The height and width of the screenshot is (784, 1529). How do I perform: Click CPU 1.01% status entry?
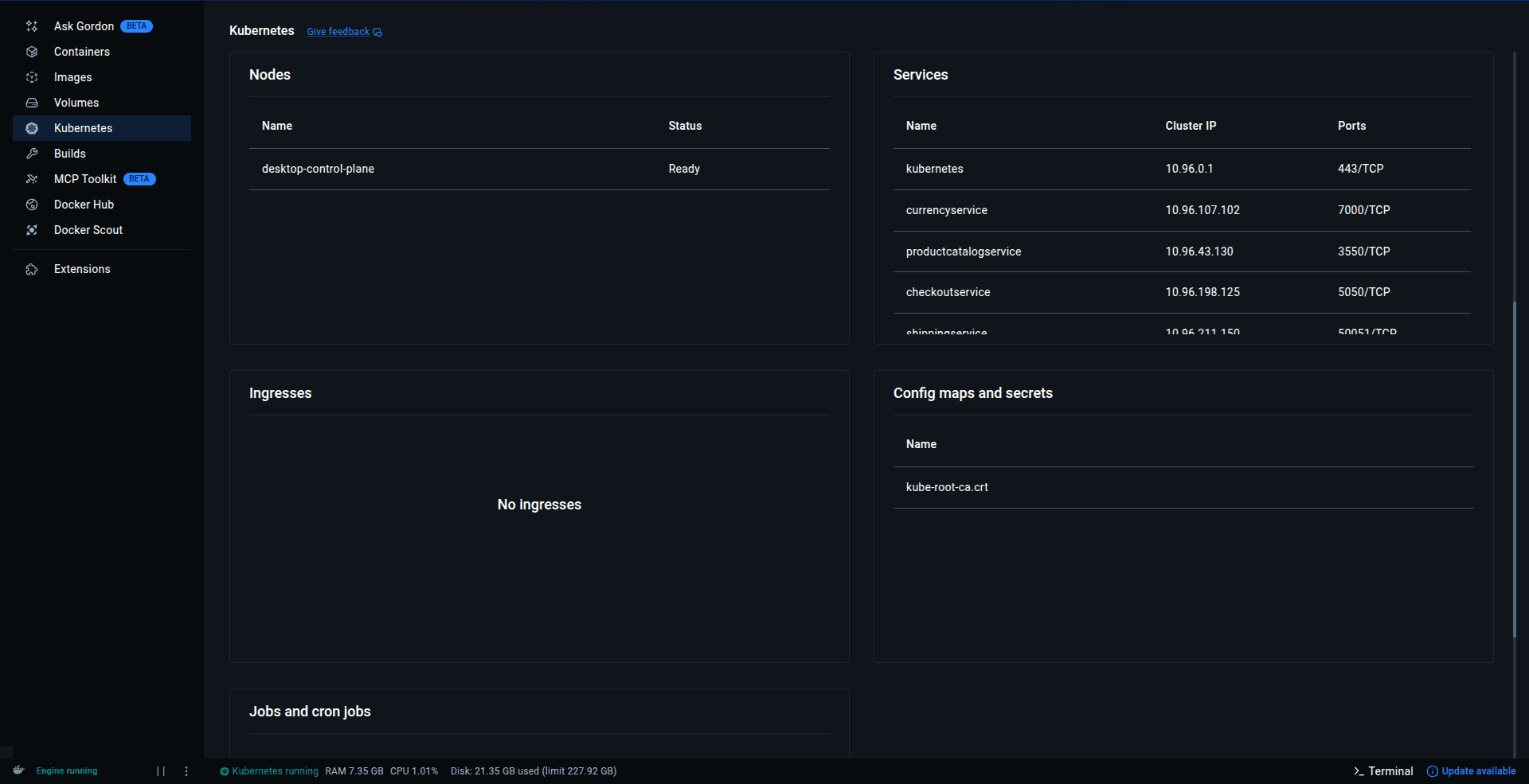(414, 771)
